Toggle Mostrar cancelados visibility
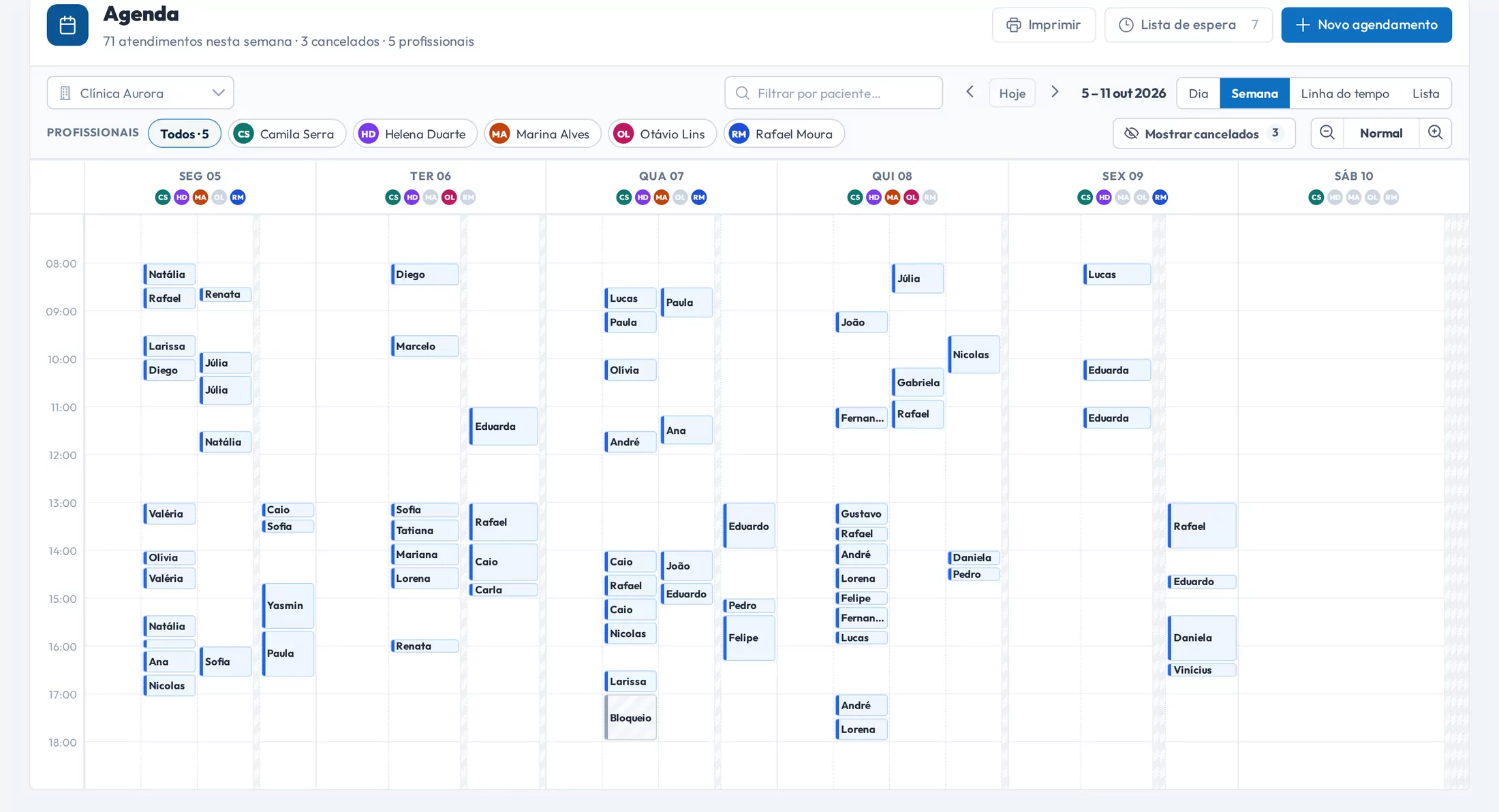 1204,134
